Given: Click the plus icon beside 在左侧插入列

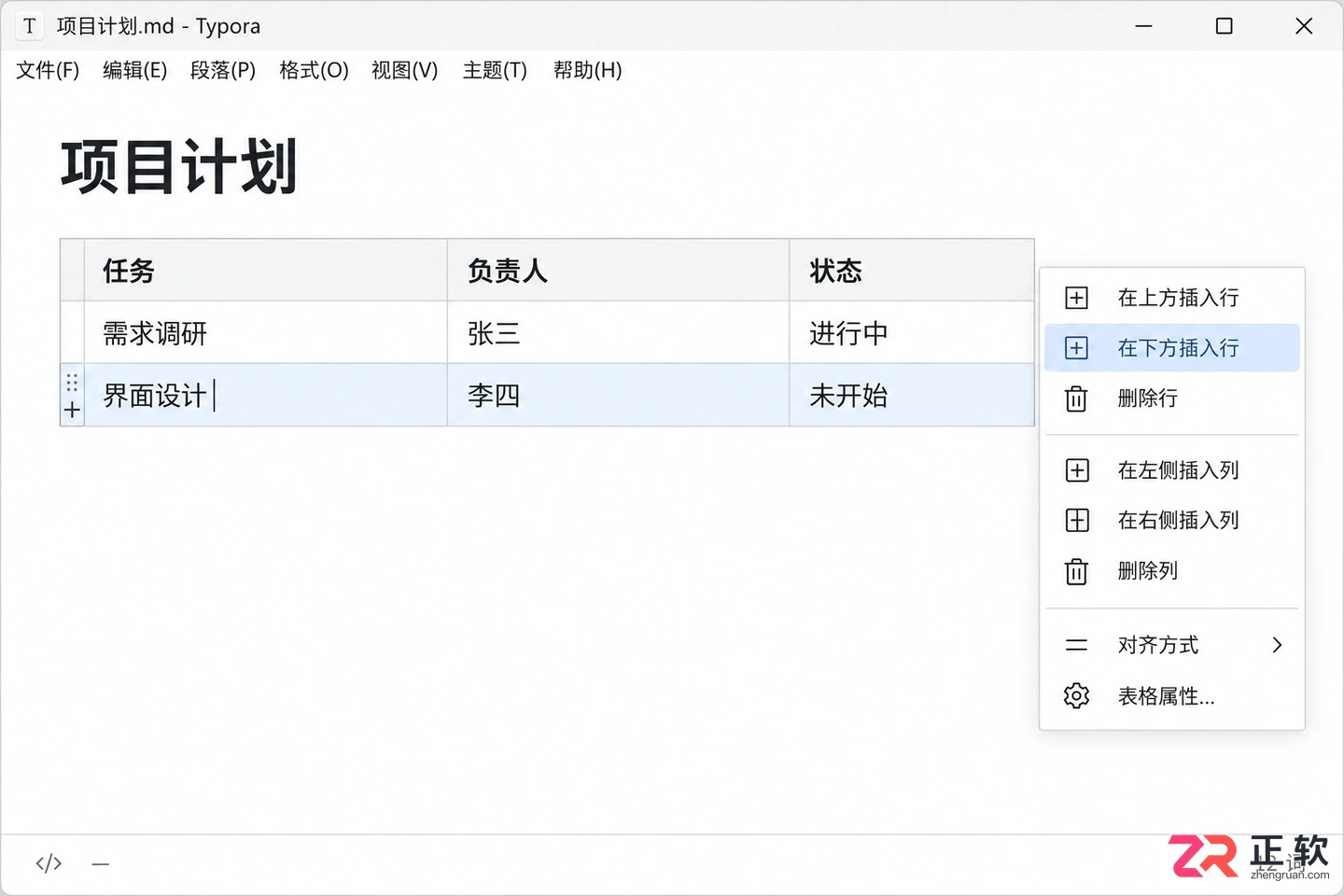Looking at the screenshot, I should 1076,470.
